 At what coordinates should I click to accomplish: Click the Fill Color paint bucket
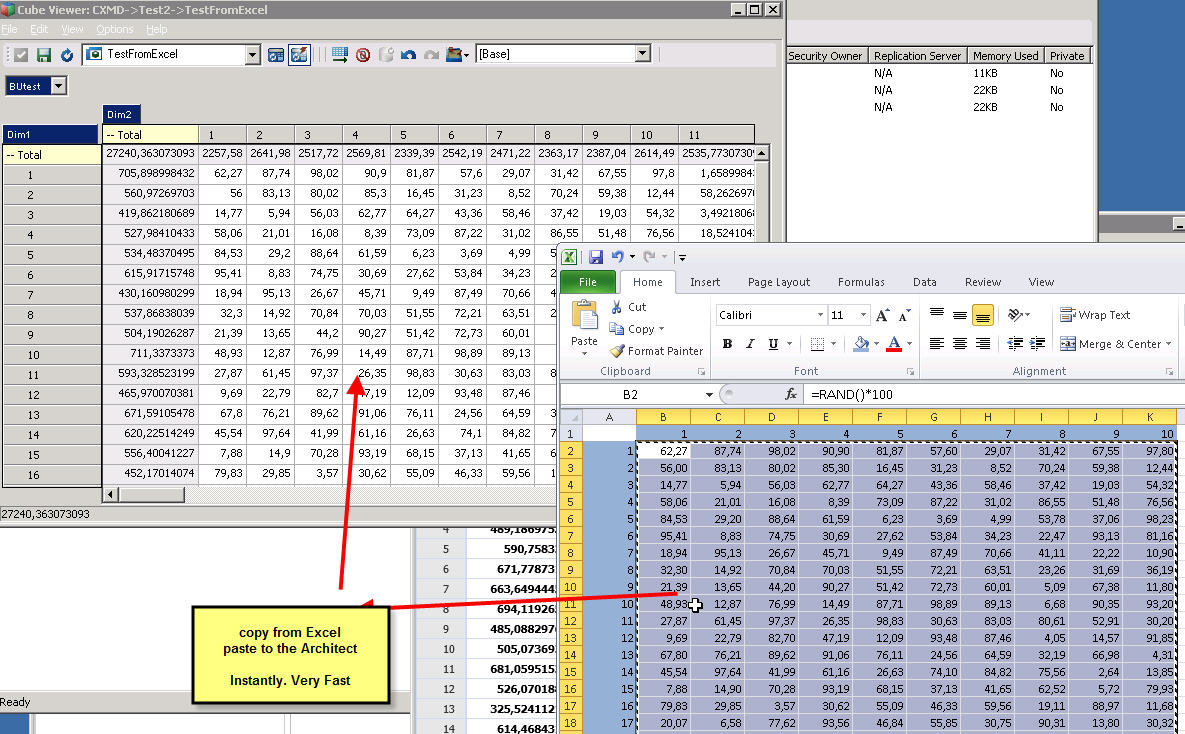click(x=861, y=344)
